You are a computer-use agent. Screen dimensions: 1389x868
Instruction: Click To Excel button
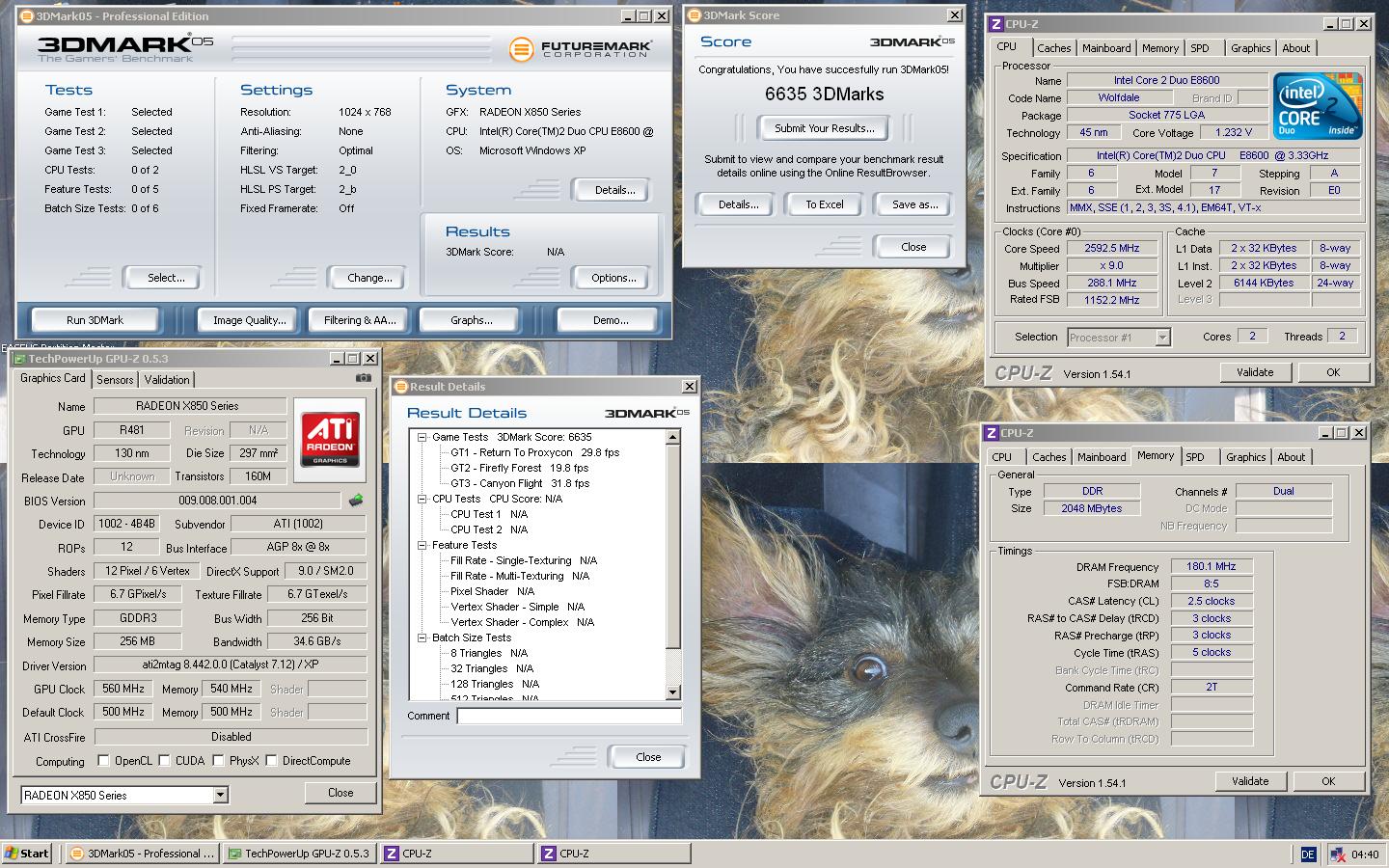coord(825,204)
